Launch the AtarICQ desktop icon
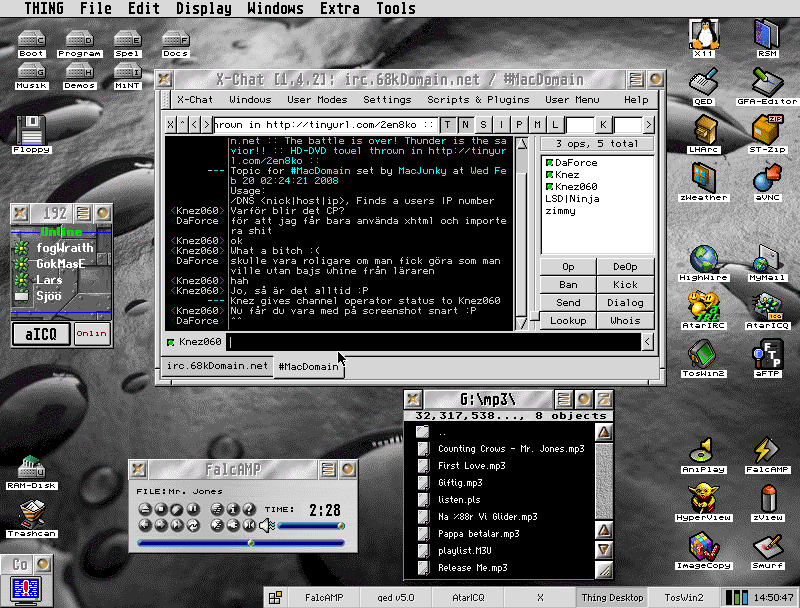This screenshot has width=800, height=608. tap(767, 309)
